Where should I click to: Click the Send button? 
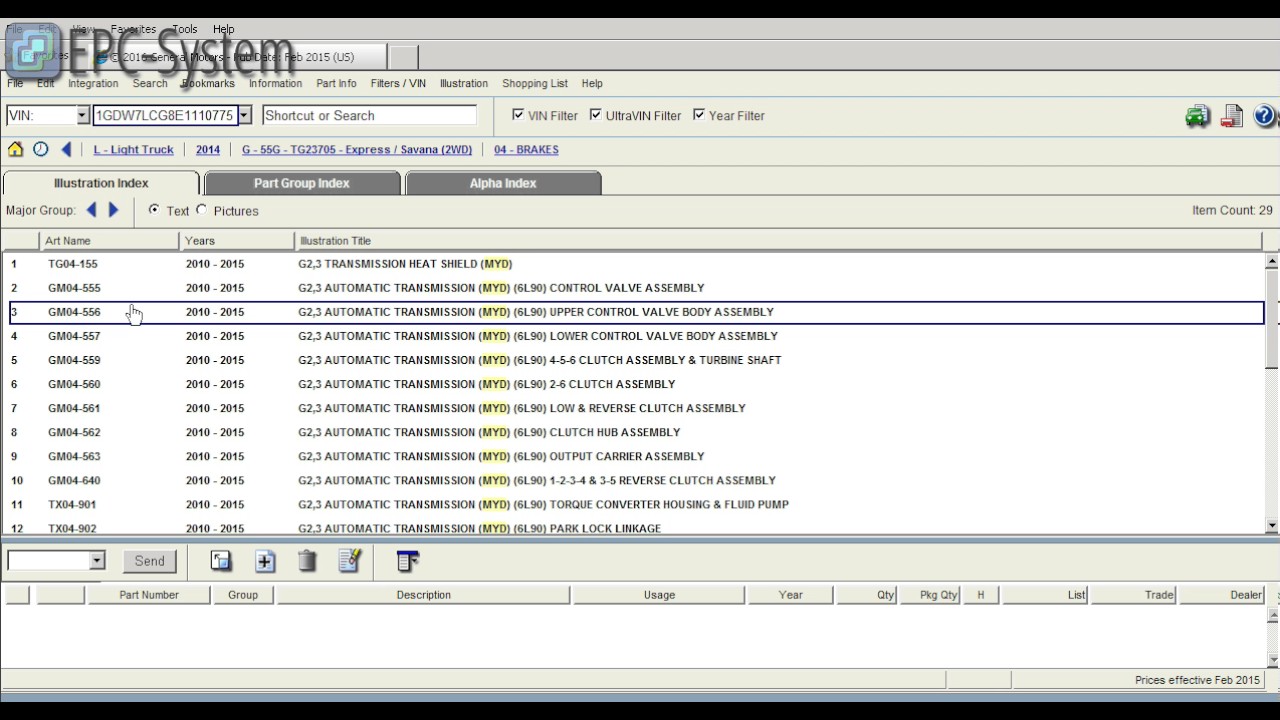pos(150,561)
